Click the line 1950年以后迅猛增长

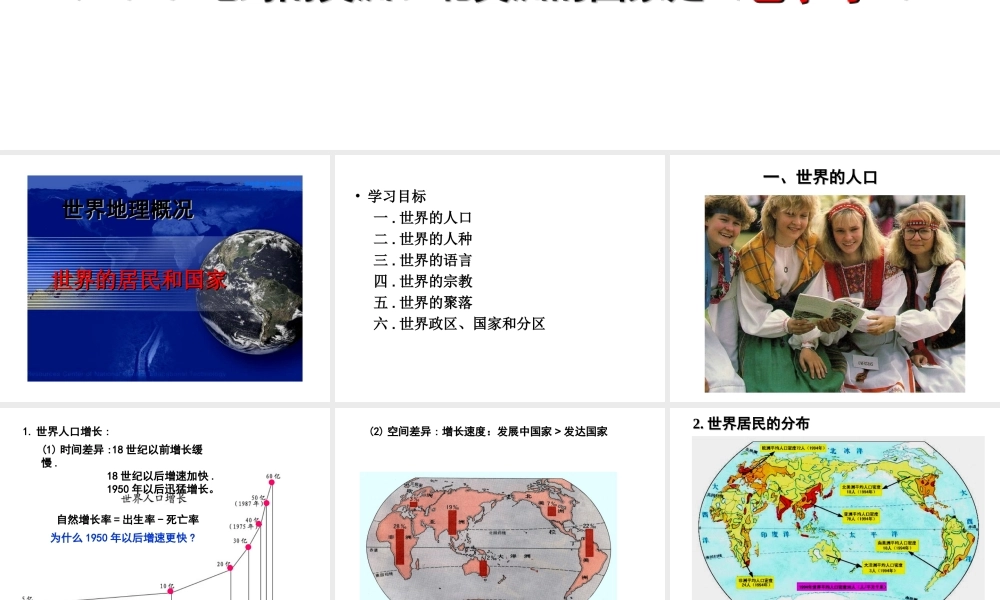161,489
